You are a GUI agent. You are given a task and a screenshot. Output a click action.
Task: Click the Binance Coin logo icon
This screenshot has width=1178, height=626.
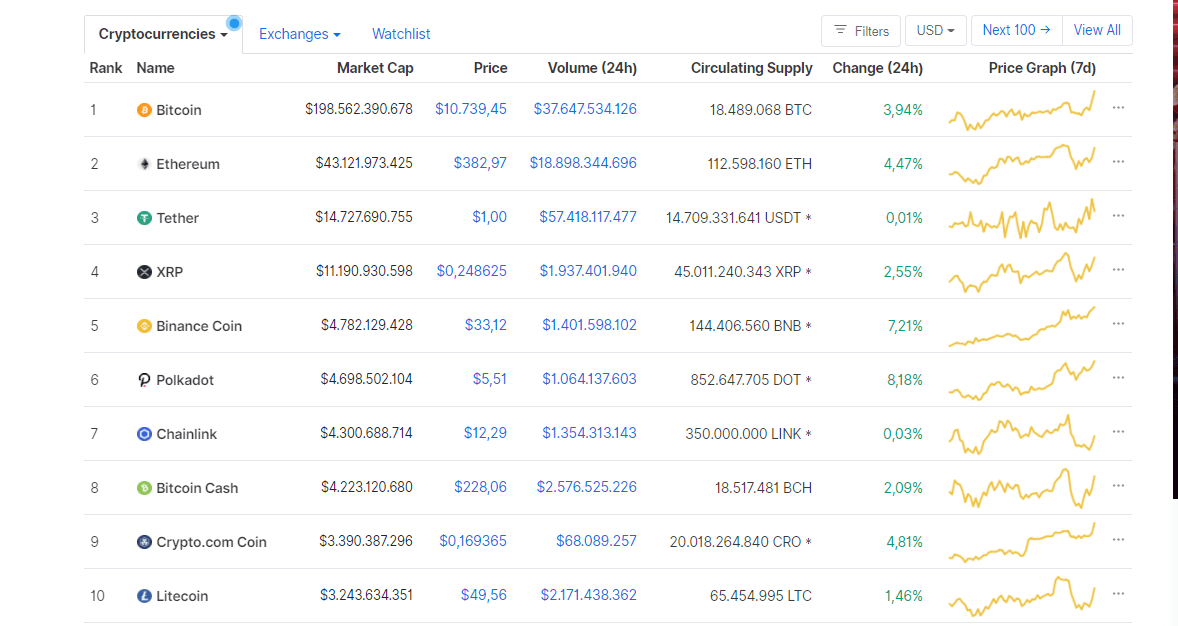[x=144, y=326]
